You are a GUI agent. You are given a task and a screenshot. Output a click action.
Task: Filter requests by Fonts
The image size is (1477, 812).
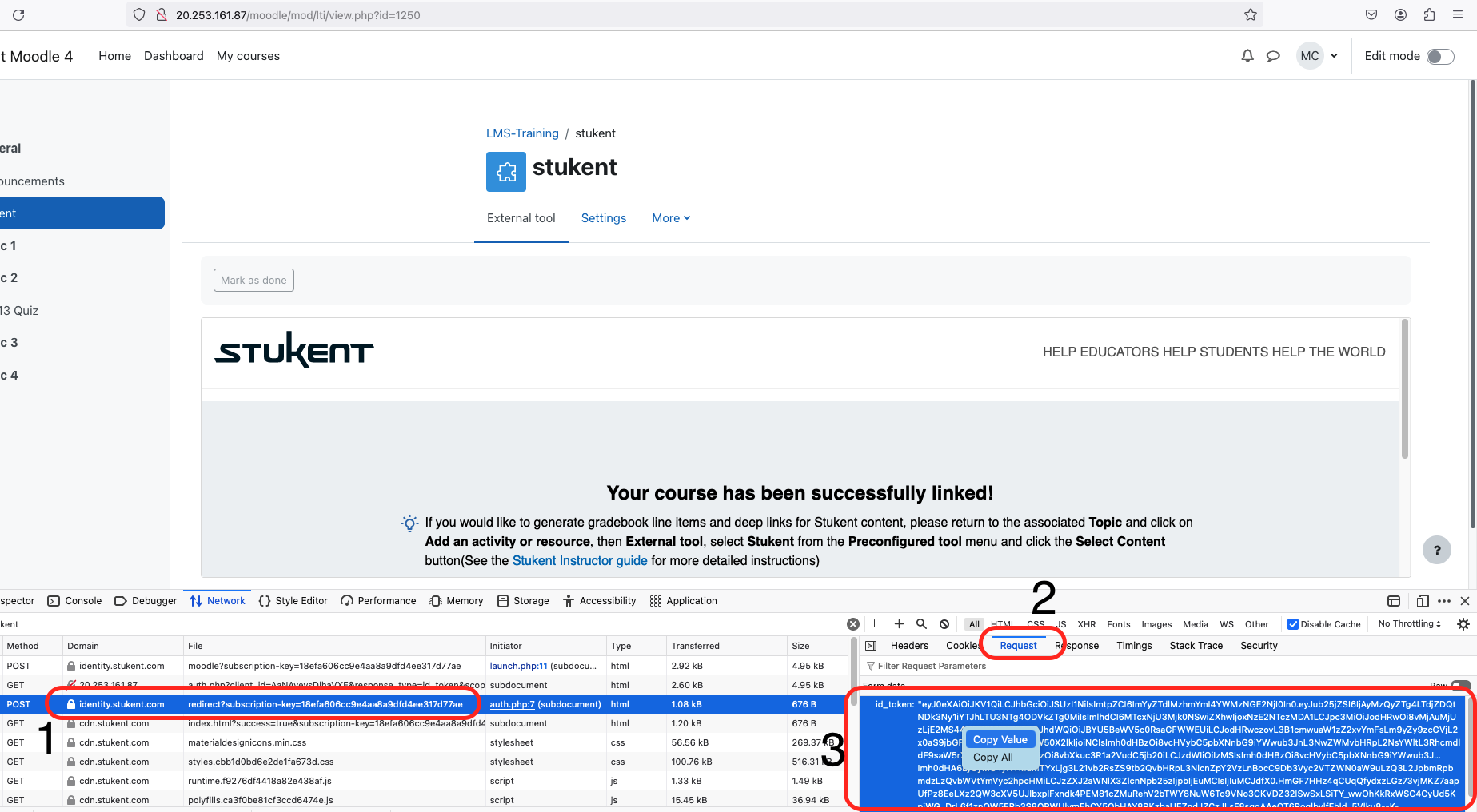1119,624
